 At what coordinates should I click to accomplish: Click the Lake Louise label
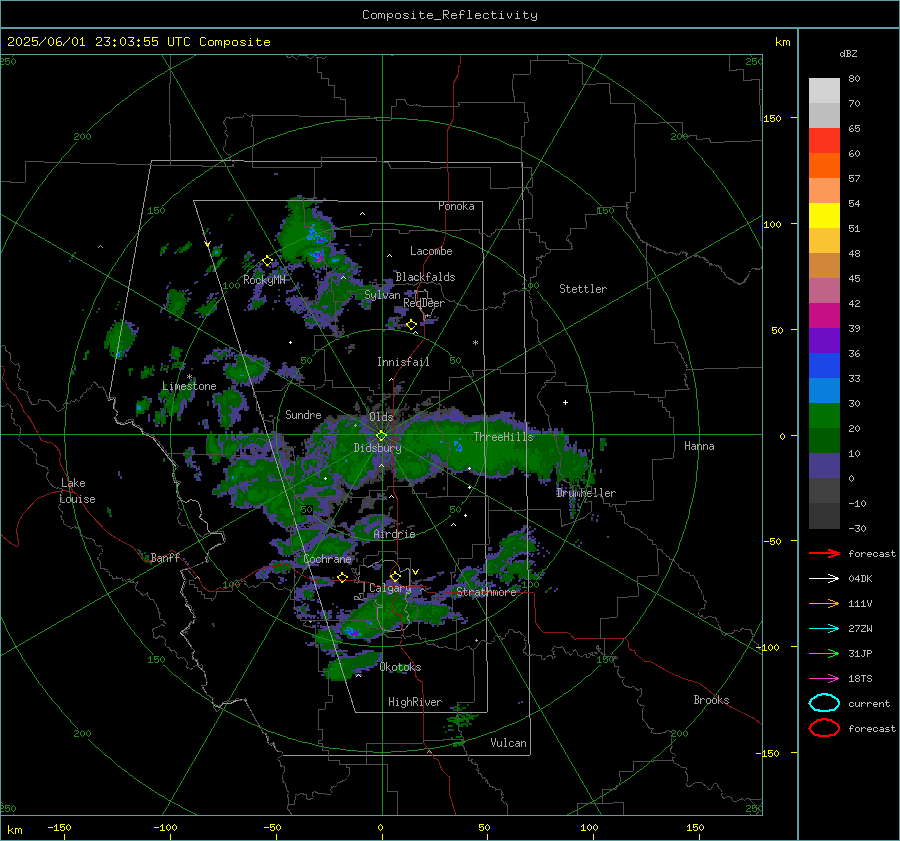77,491
